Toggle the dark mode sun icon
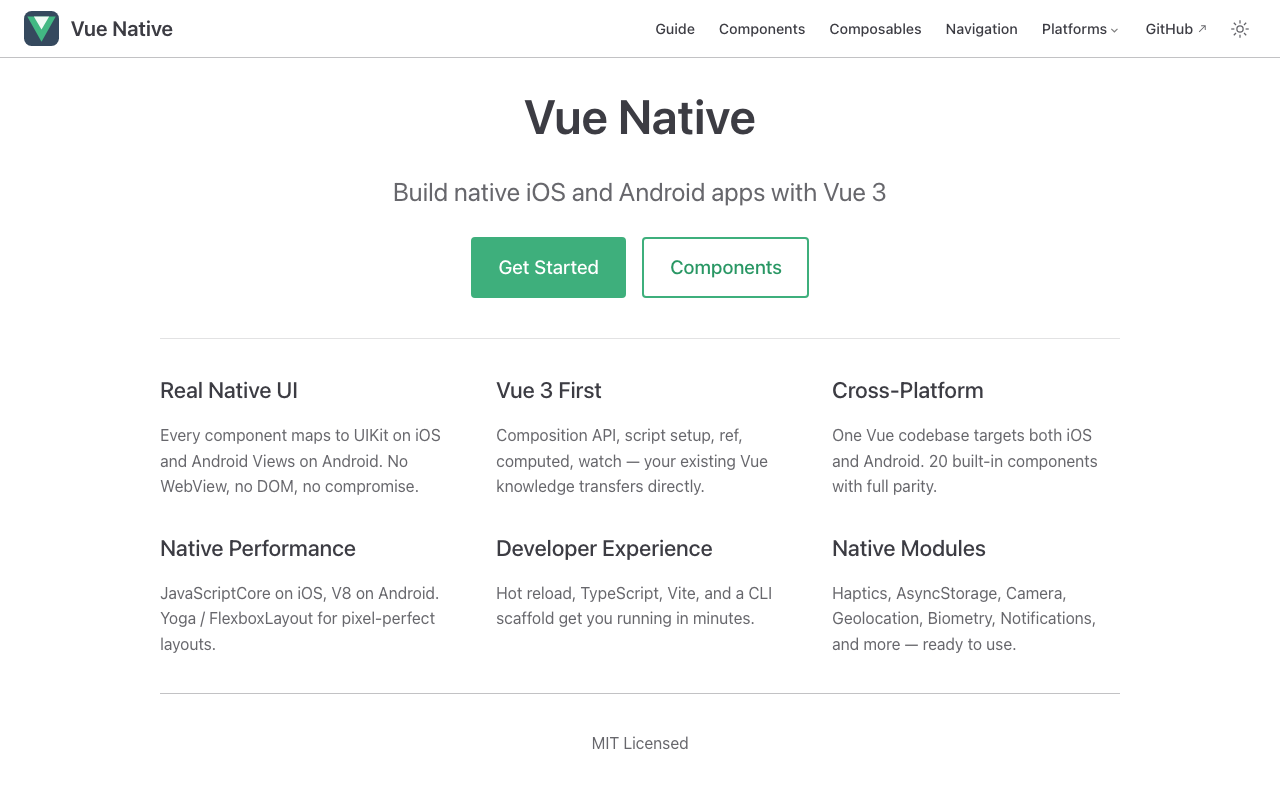This screenshot has height=792, width=1280. coord(1239,29)
